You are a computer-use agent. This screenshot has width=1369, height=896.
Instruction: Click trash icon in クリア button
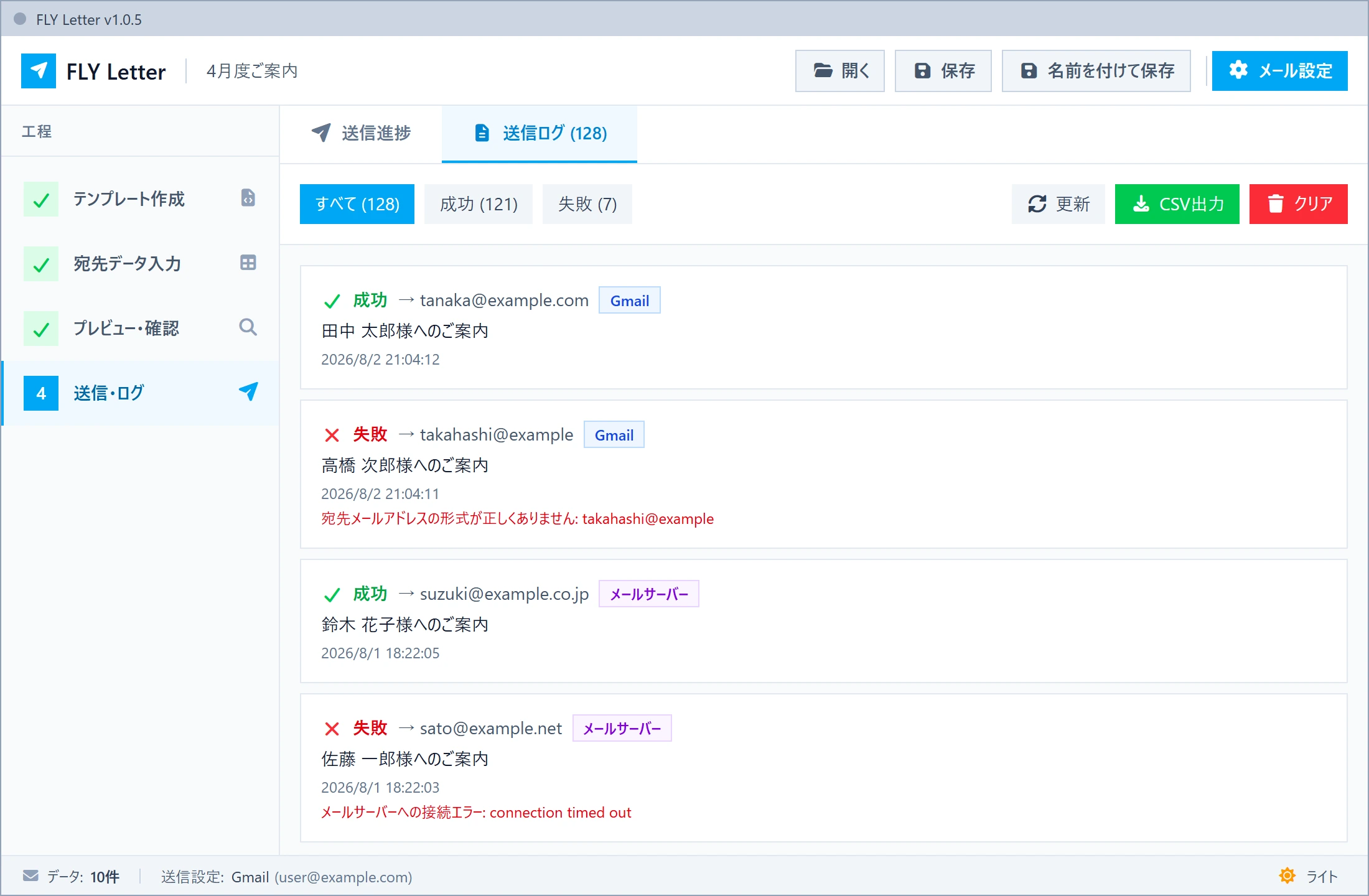[1276, 203]
